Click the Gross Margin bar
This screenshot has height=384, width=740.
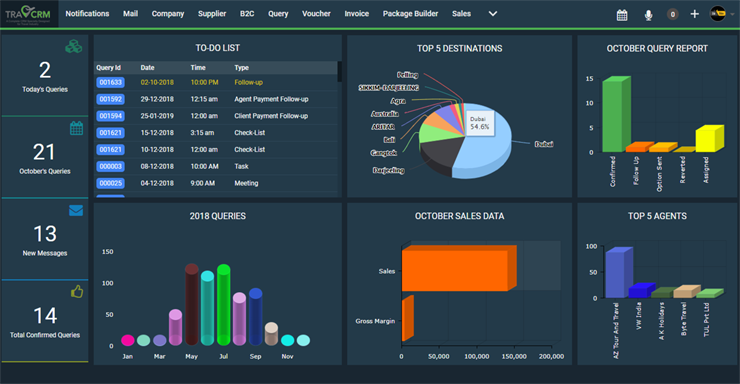pos(408,318)
